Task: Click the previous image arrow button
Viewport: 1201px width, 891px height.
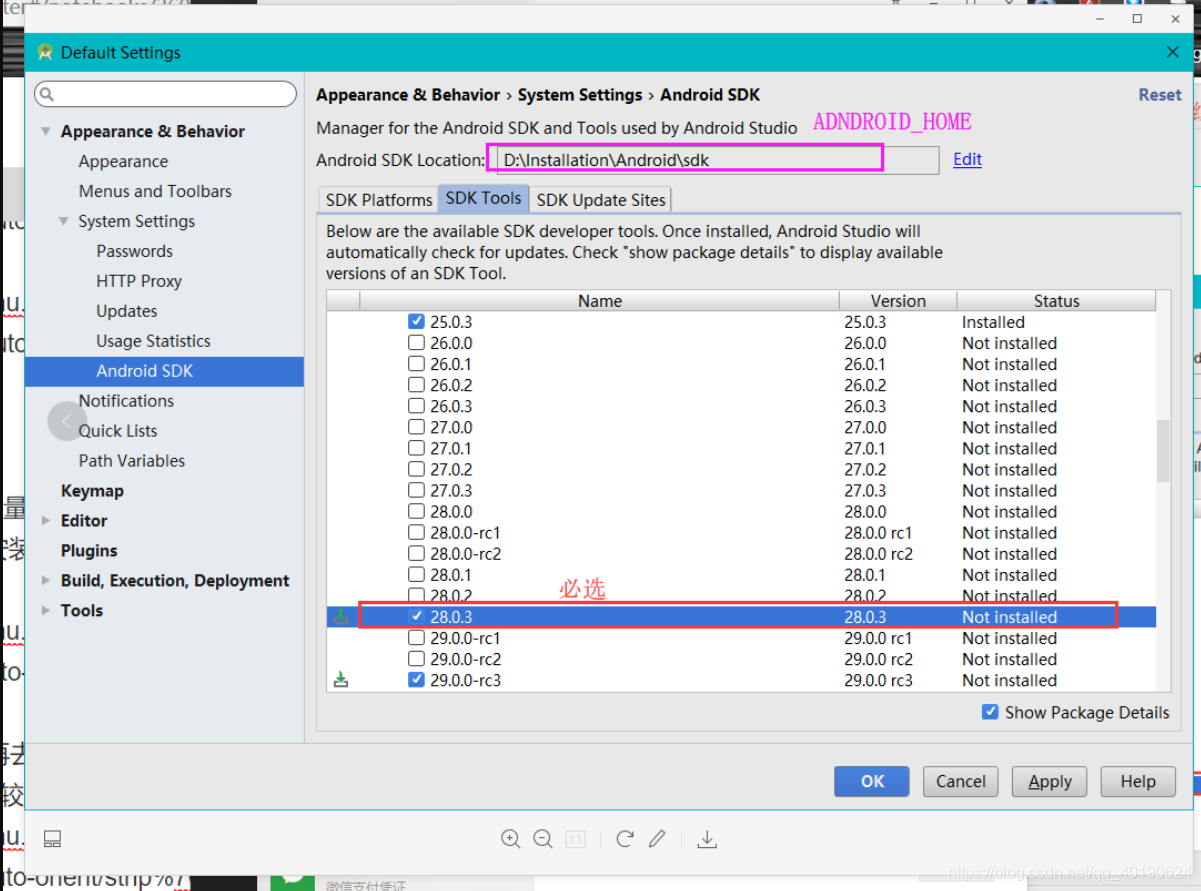Action: (x=67, y=421)
